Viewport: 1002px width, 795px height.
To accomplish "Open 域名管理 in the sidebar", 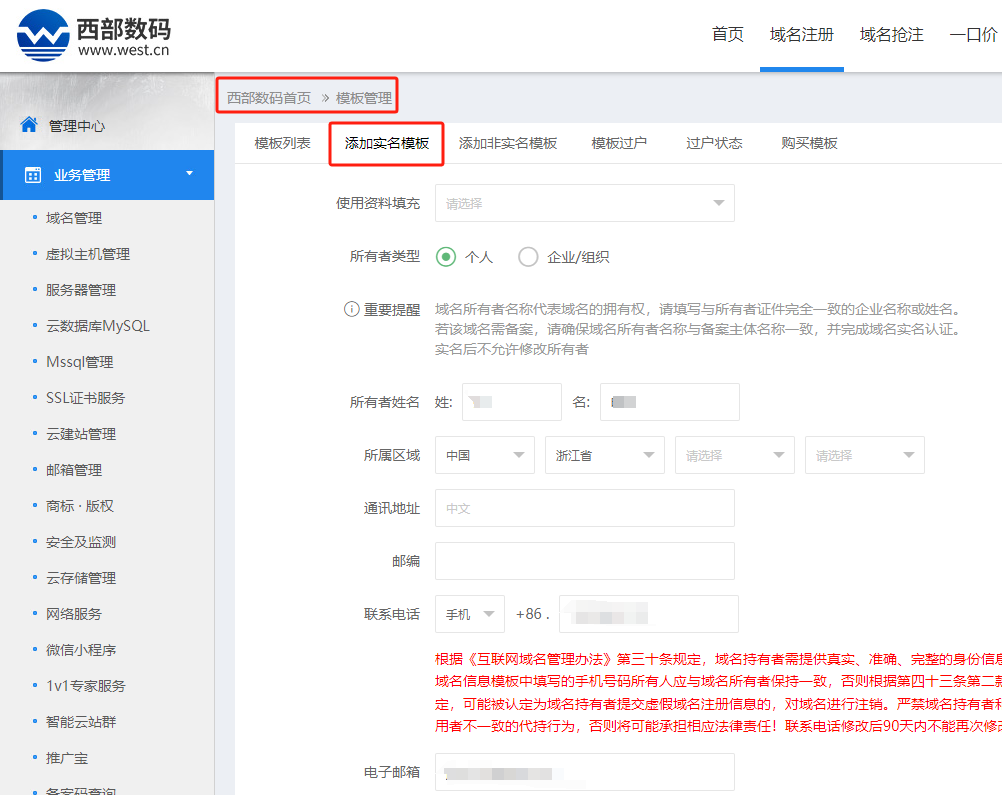I will coord(74,218).
